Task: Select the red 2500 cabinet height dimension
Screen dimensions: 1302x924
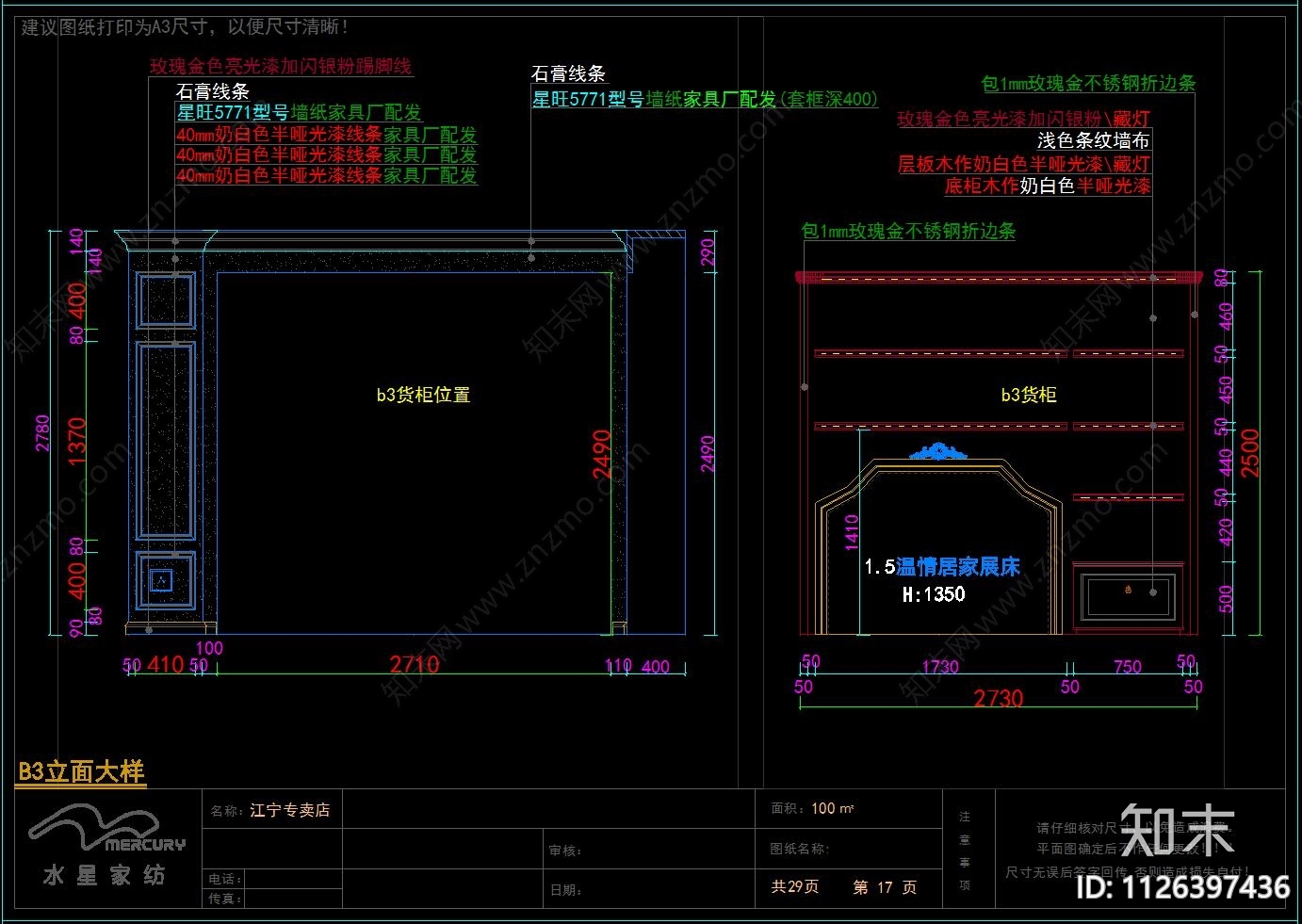Action: pyautogui.click(x=1250, y=453)
